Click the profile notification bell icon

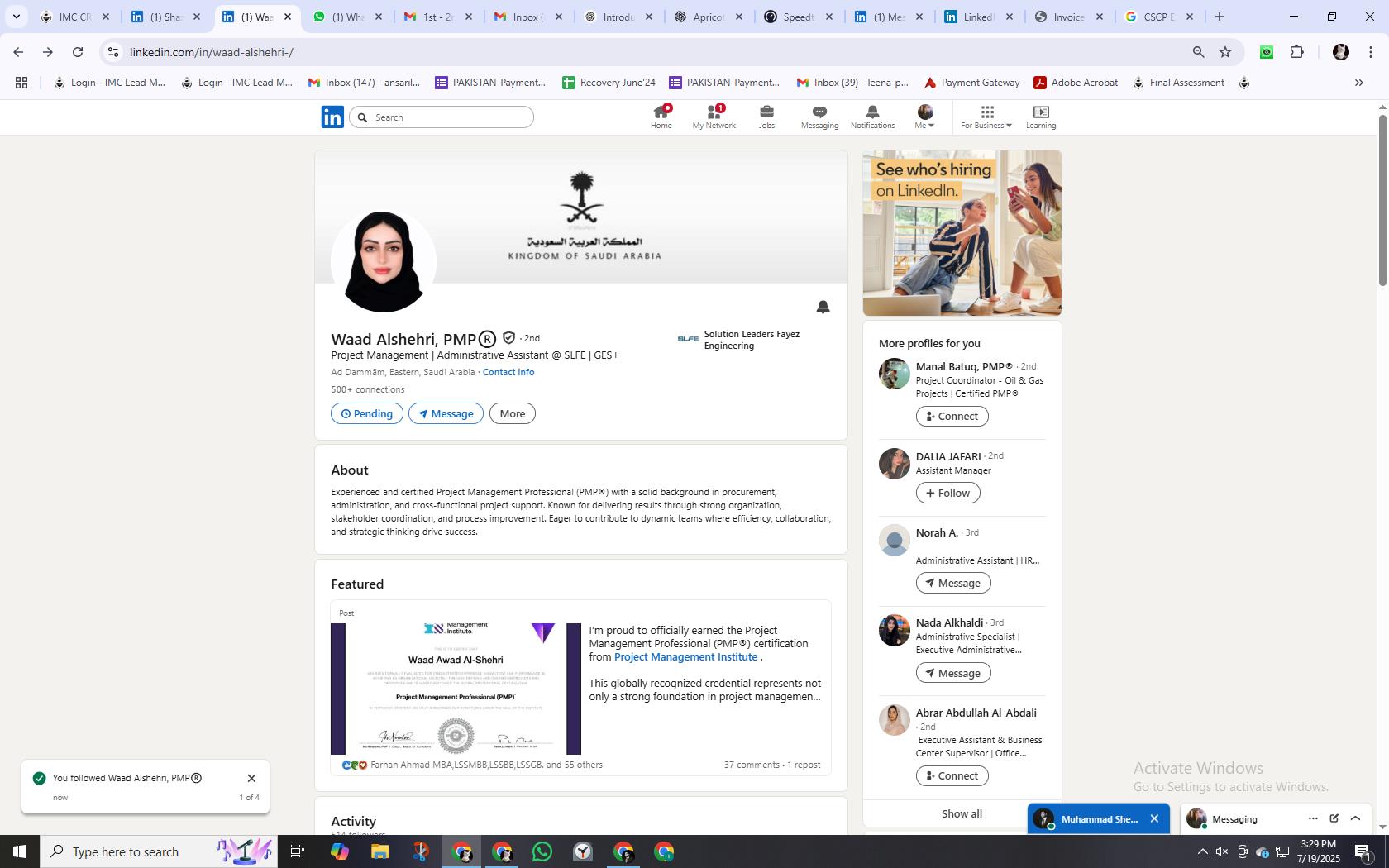(823, 307)
